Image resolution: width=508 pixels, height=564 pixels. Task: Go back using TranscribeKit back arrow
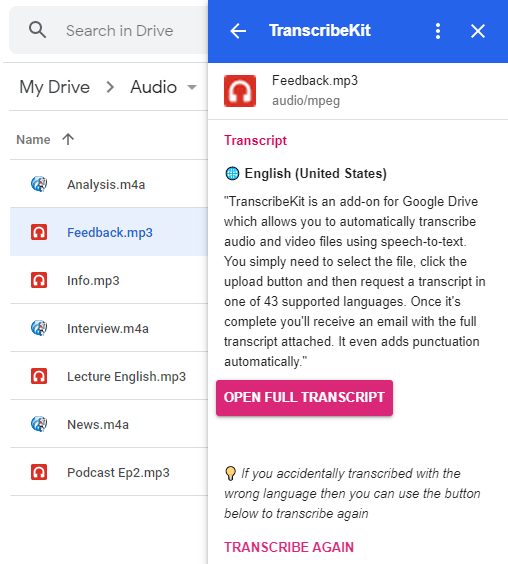[x=238, y=31]
